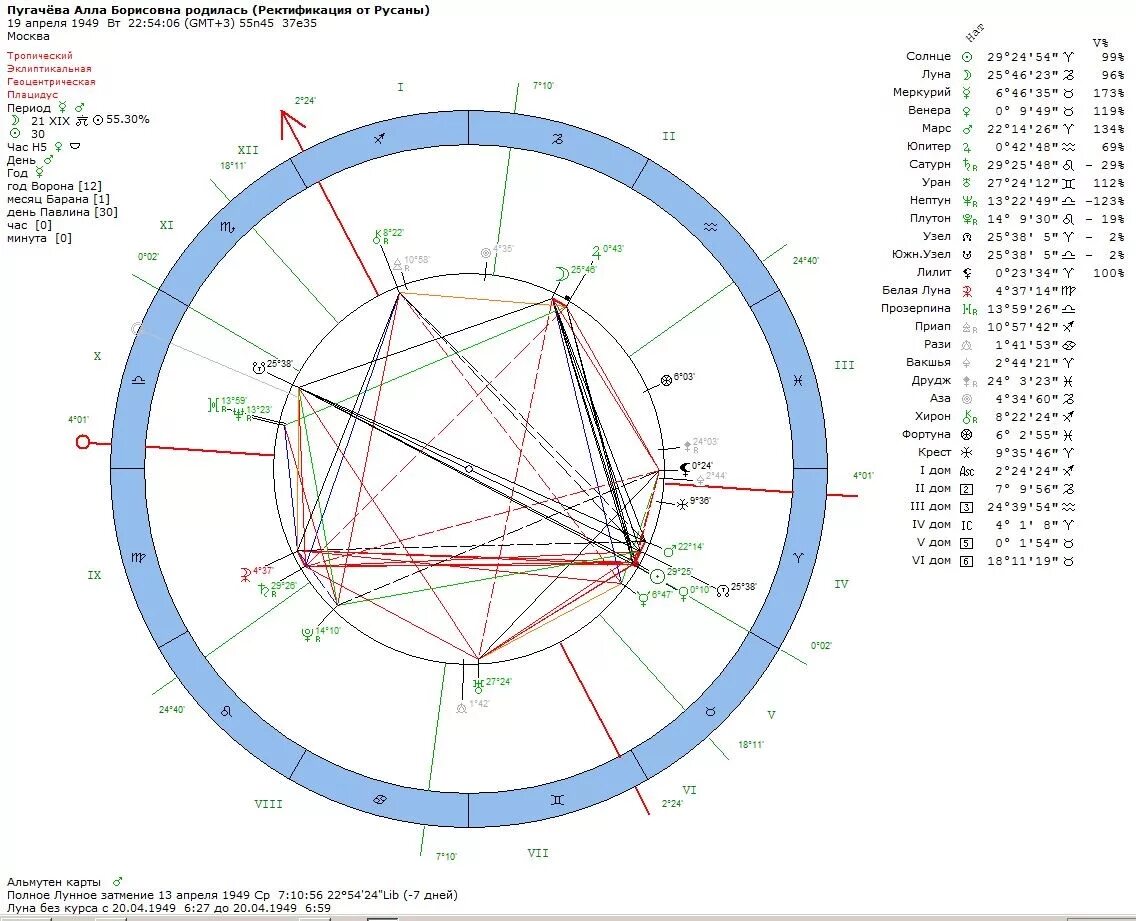
Task: Select the Moon symbol at 25°46' in chart
Action: pos(561,273)
